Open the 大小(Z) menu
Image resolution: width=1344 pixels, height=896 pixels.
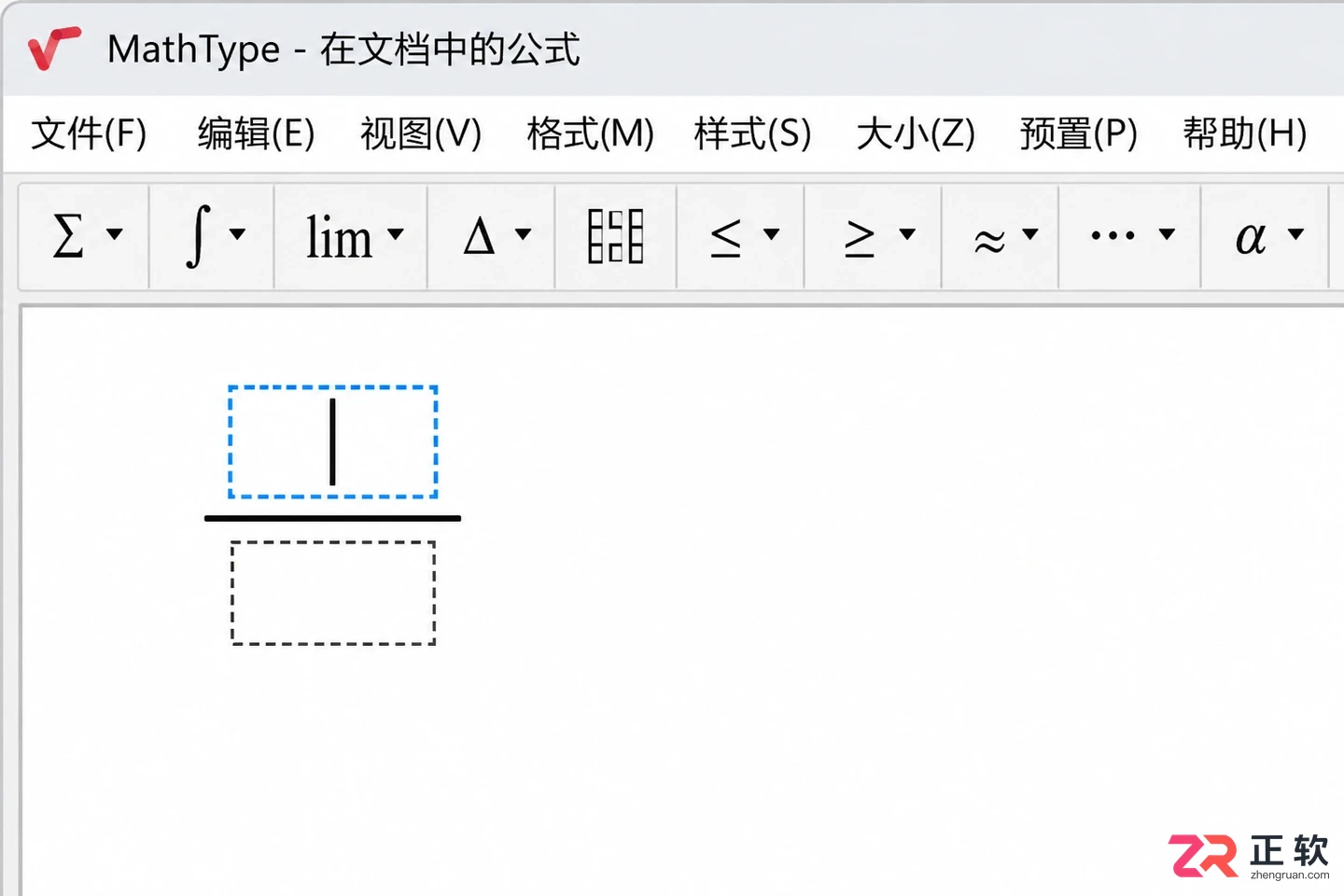916,133
